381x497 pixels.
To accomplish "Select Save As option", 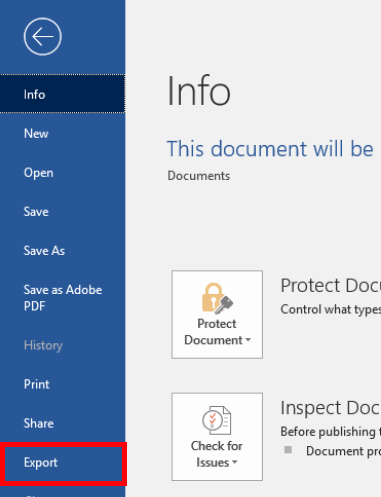I will pos(62,251).
